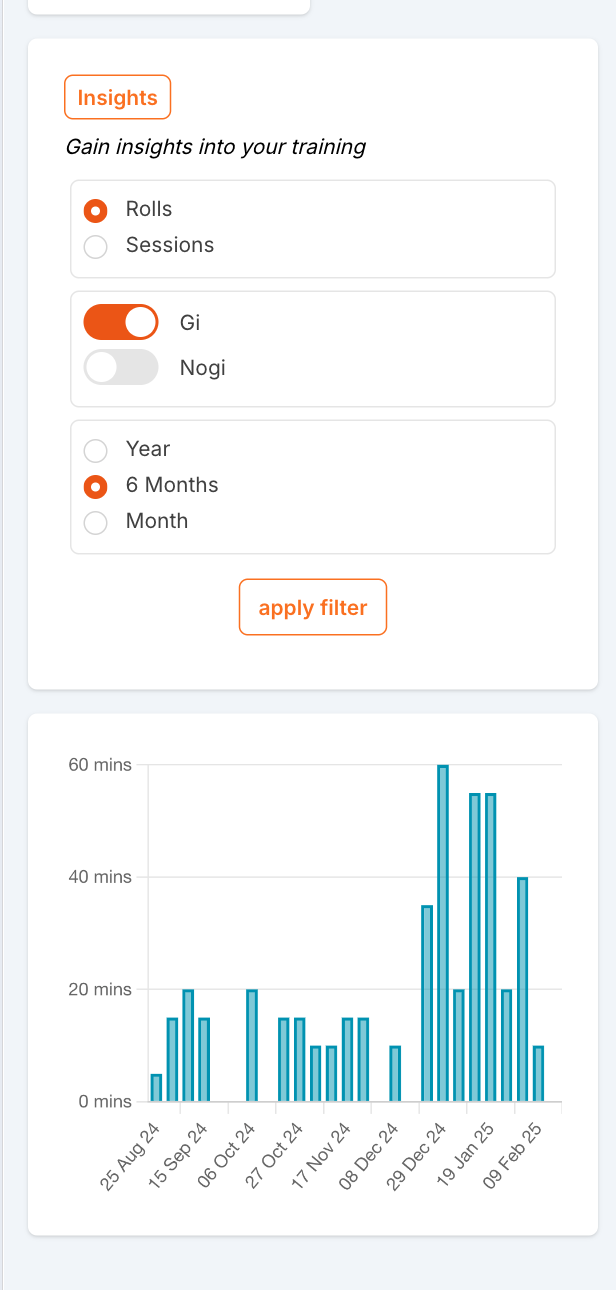Enable the Nogi toggle switch
The image size is (616, 1290).
[x=121, y=367]
